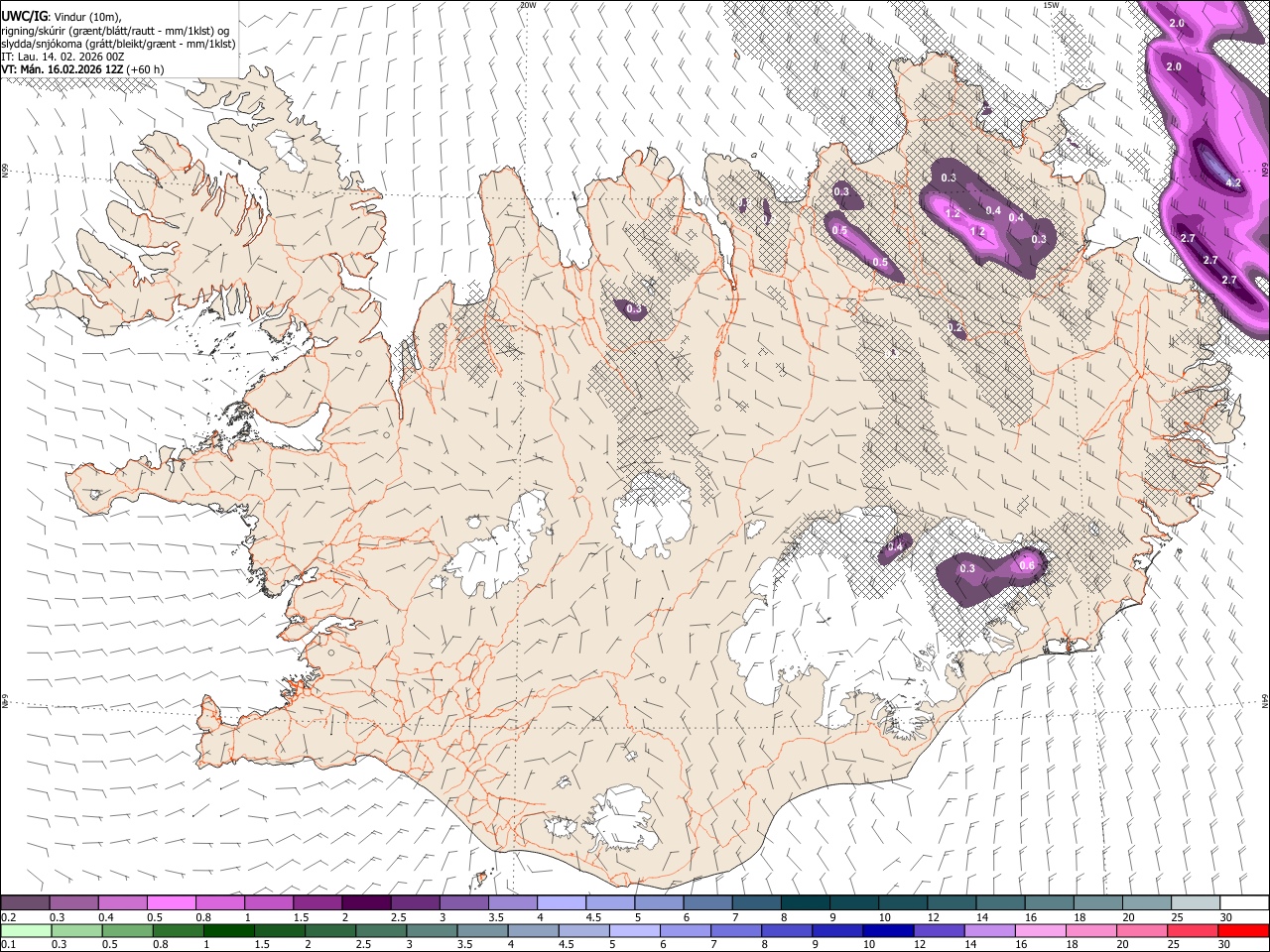Pick the red 30 rain legend swatch
This screenshot has height=952, width=1270.
pos(1242,930)
